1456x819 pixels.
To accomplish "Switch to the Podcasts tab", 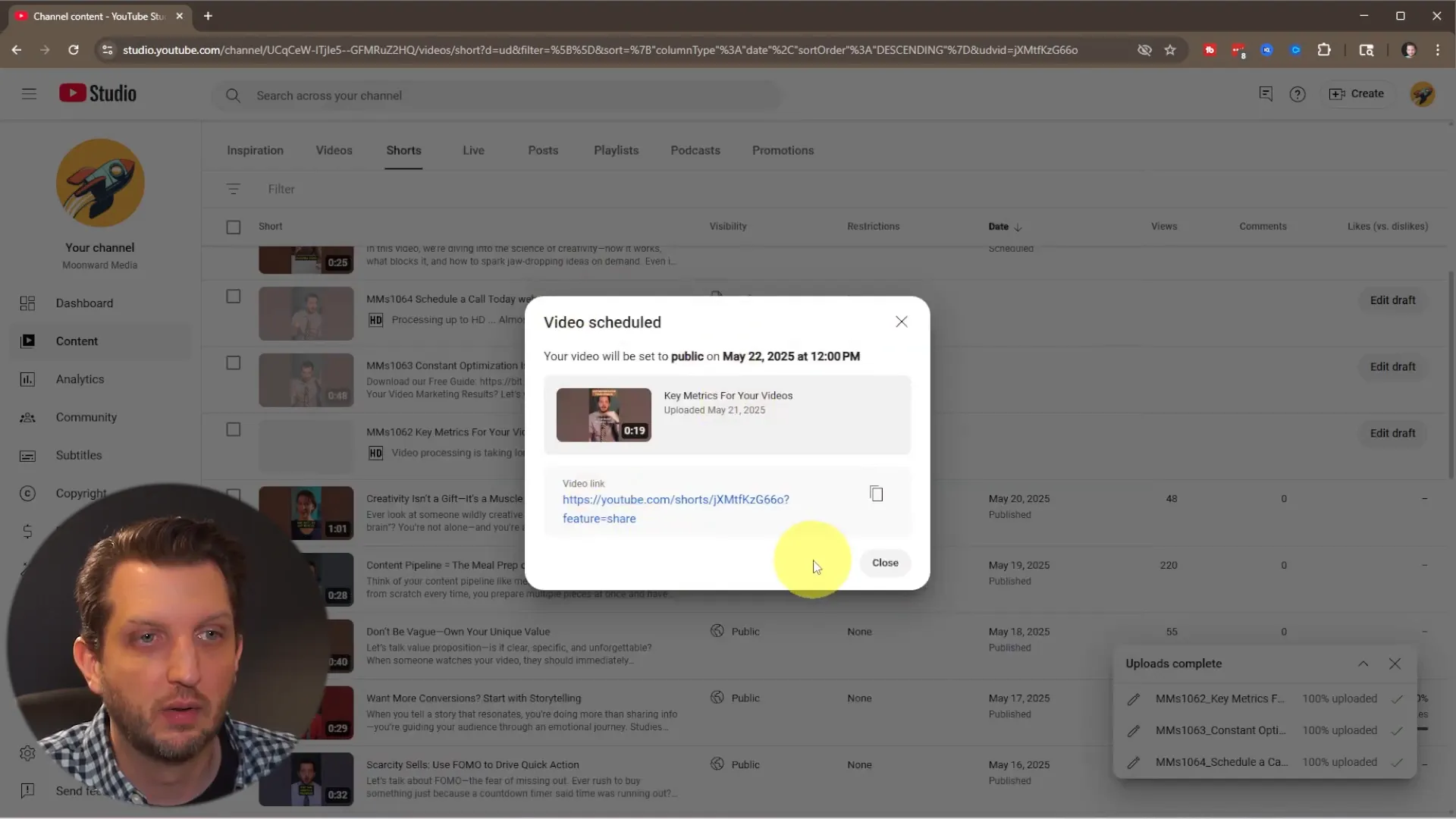I will (695, 150).
